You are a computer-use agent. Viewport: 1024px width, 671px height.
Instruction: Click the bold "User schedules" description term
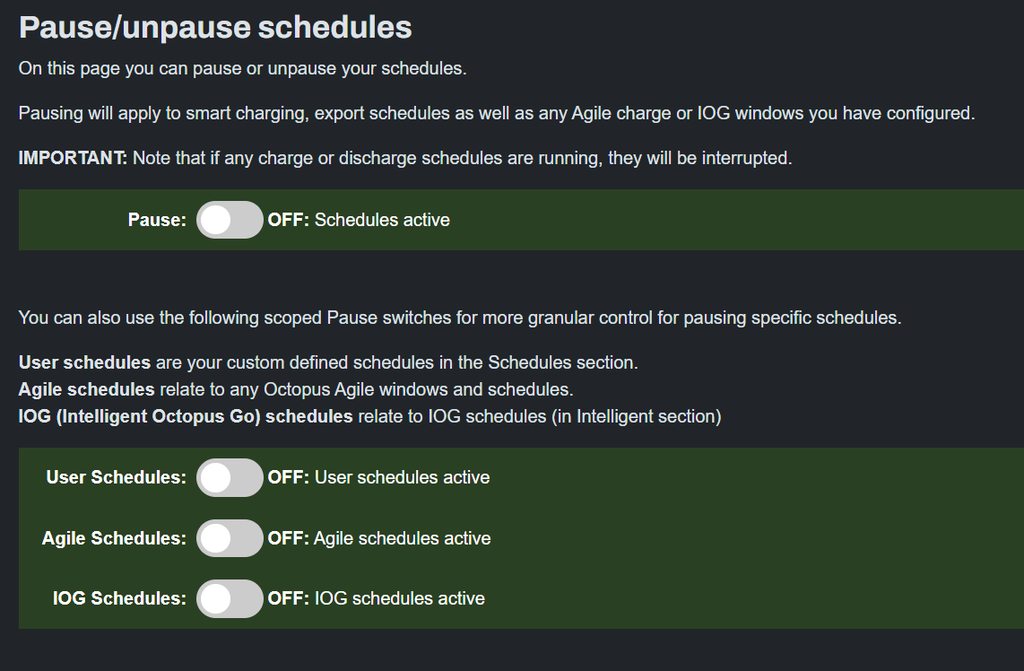point(85,362)
